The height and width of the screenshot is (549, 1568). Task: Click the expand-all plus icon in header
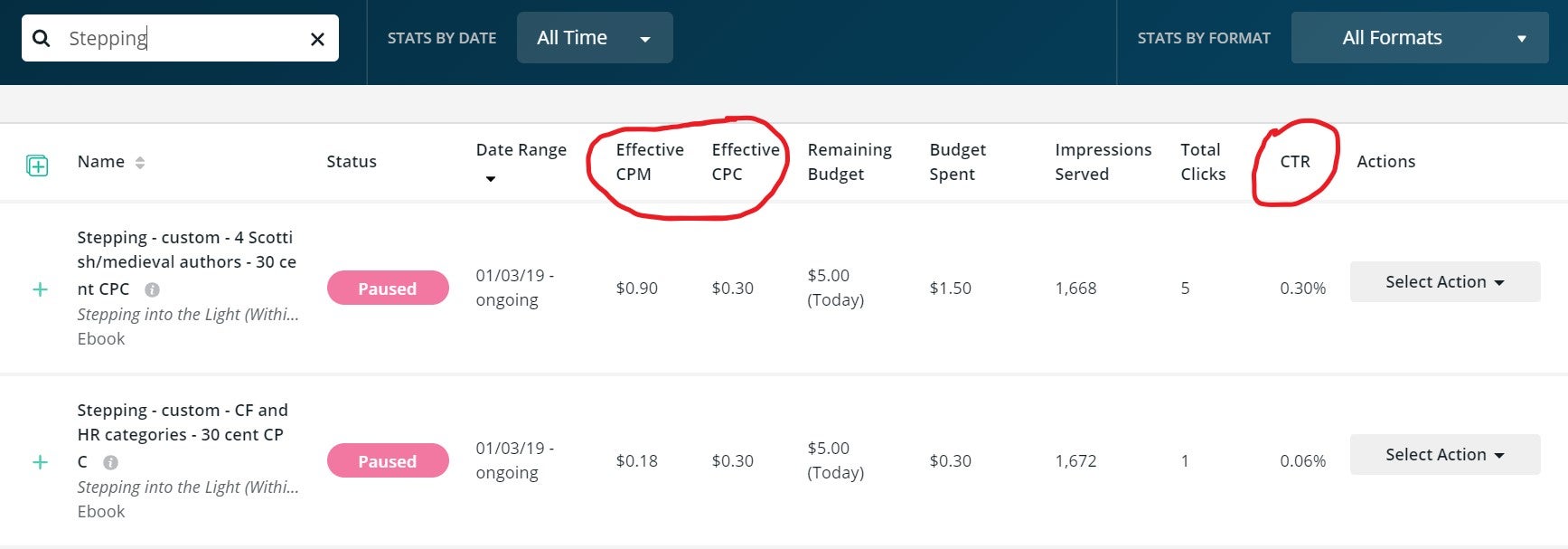coord(37,166)
